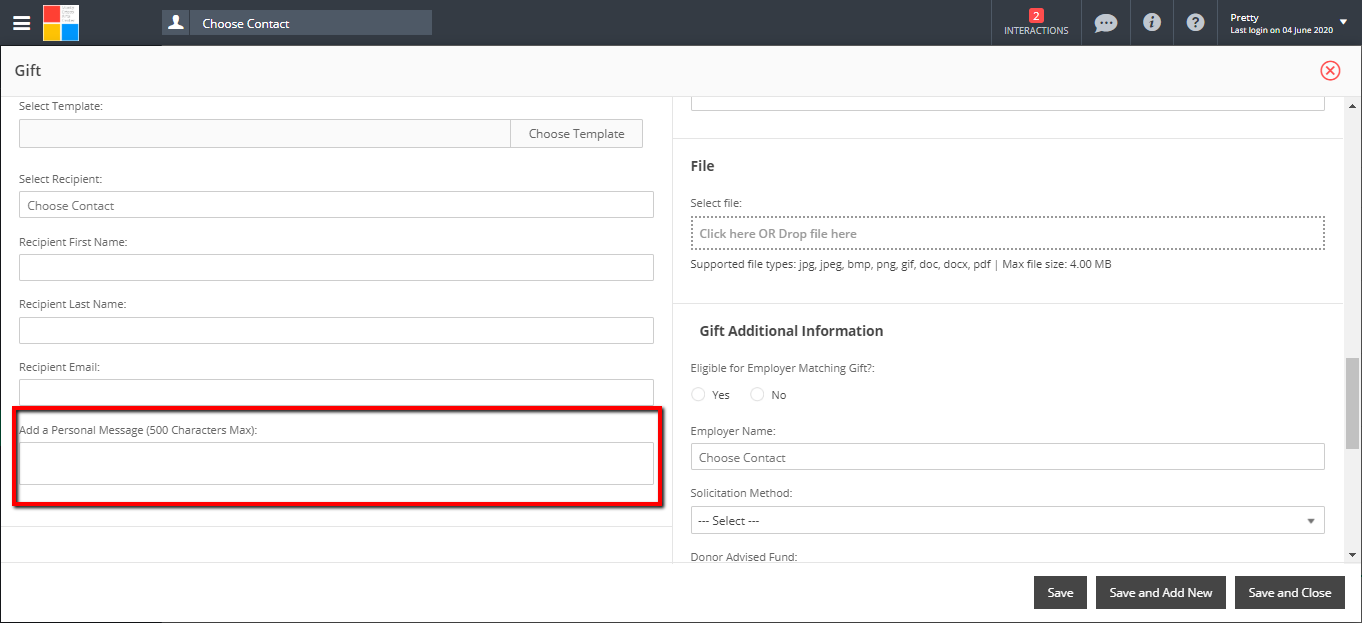Click the Employer Name Choose Contact field

pos(1007,457)
